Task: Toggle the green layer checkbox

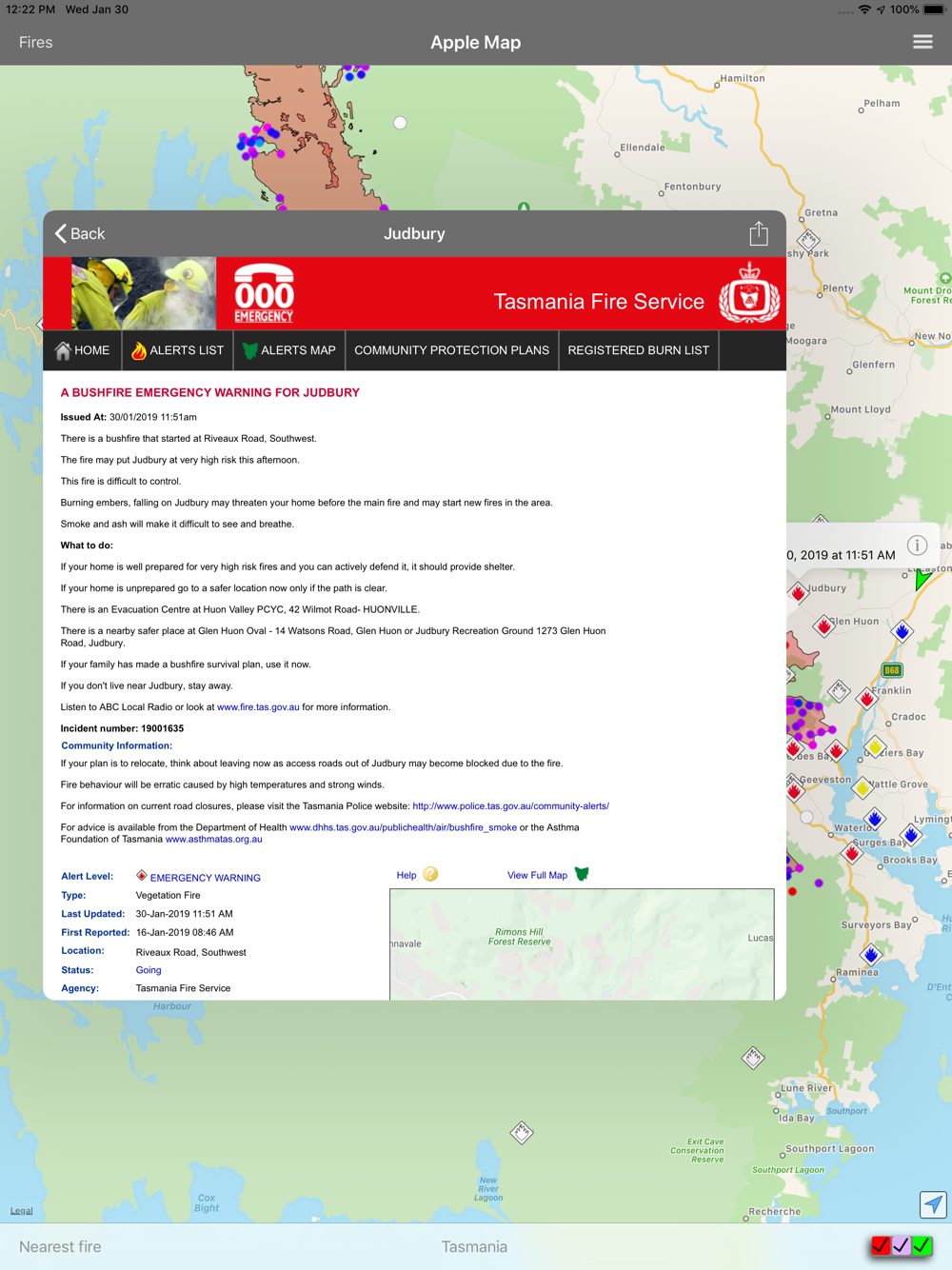Action: pyautogui.click(x=922, y=1245)
